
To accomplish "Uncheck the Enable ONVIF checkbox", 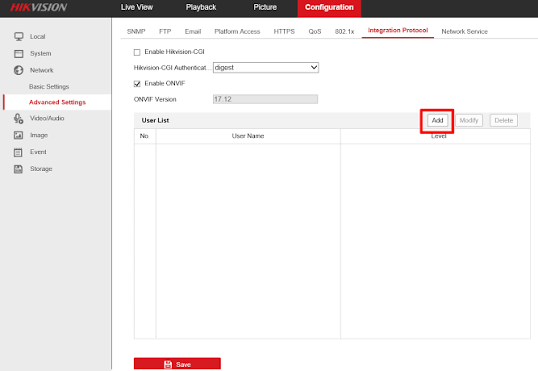I will pos(137,83).
